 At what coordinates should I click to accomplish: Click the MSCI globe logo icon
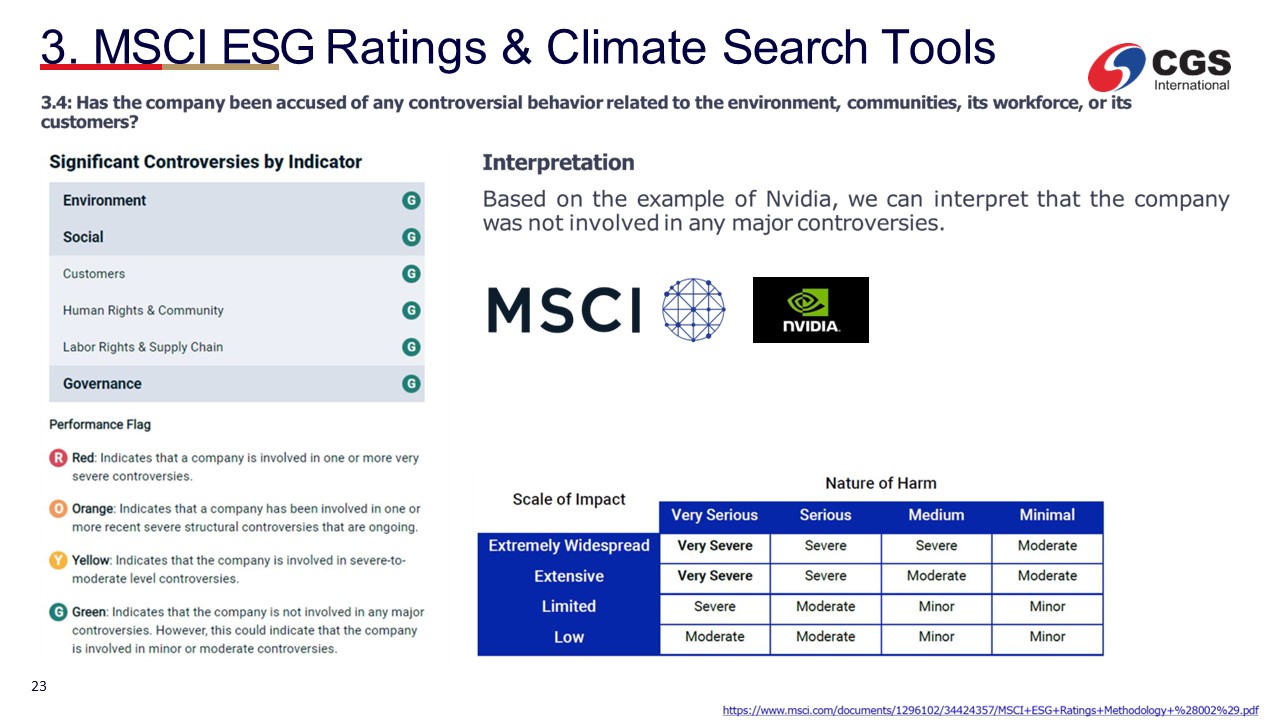pyautogui.click(x=693, y=310)
